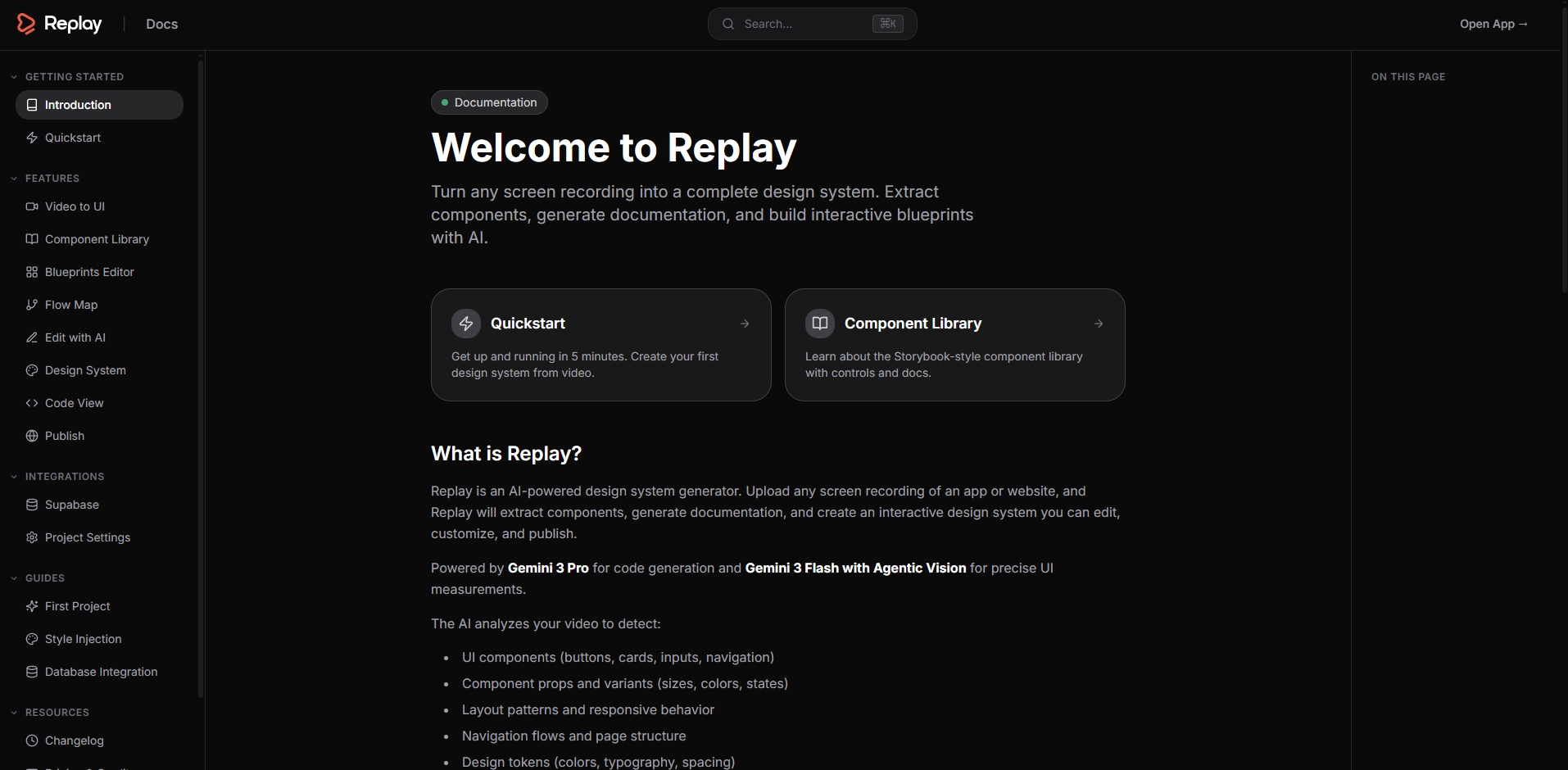The height and width of the screenshot is (770, 1568).
Task: Click the First Project sparkle icon
Action: [32, 606]
